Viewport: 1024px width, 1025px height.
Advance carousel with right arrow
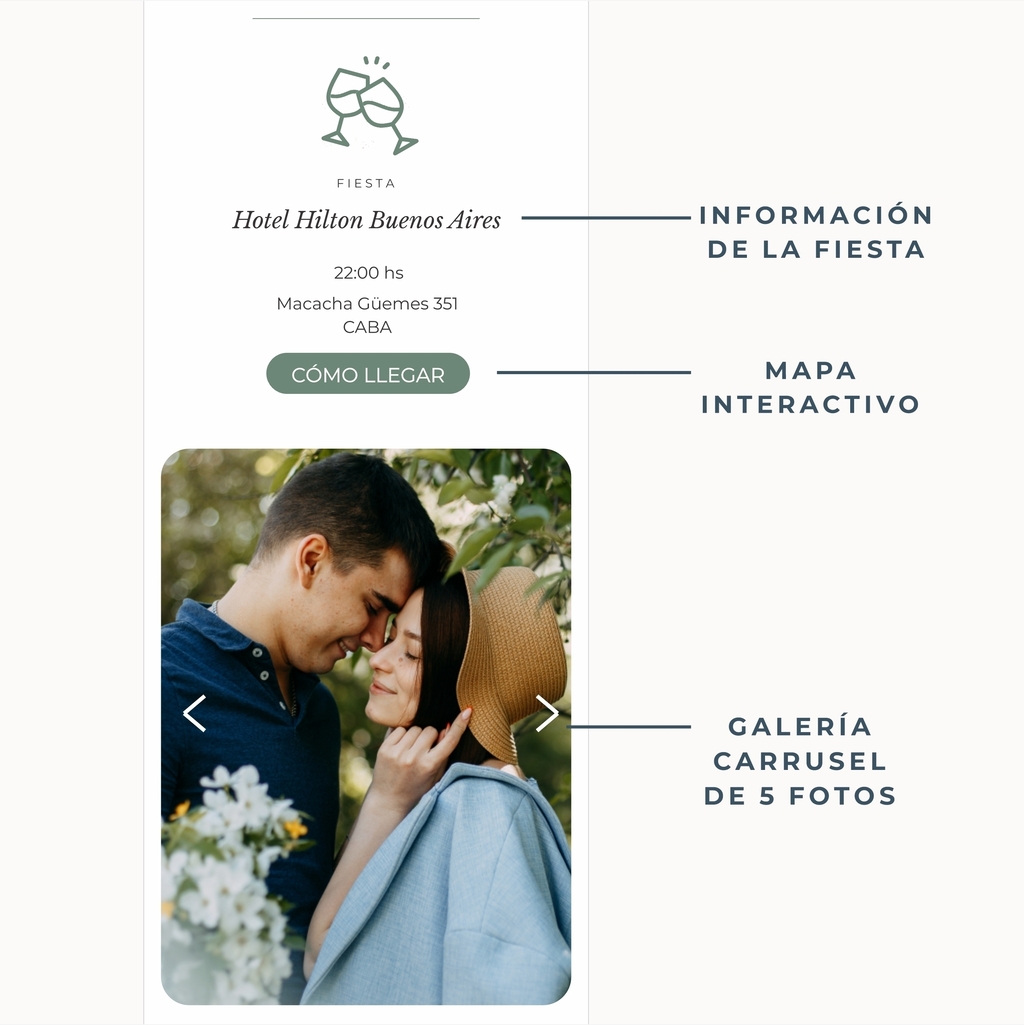click(547, 713)
